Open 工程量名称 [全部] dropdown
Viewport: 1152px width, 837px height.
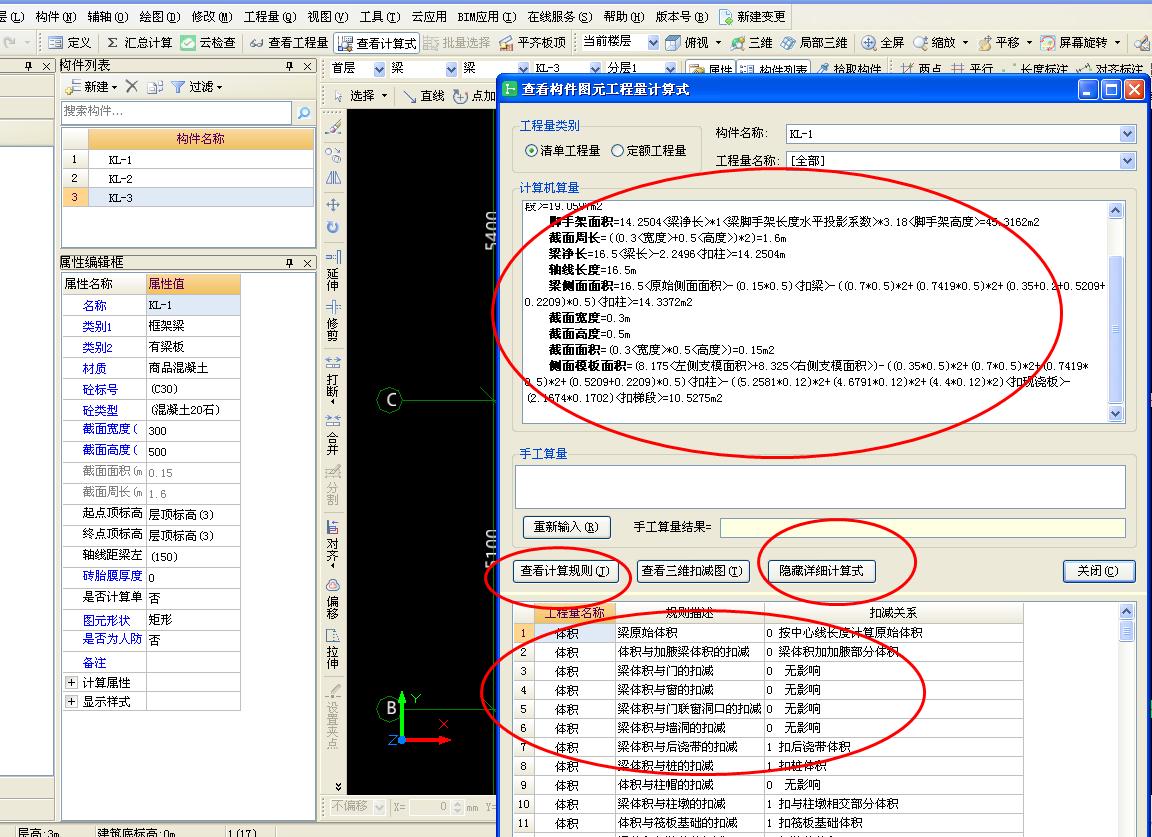click(1128, 160)
